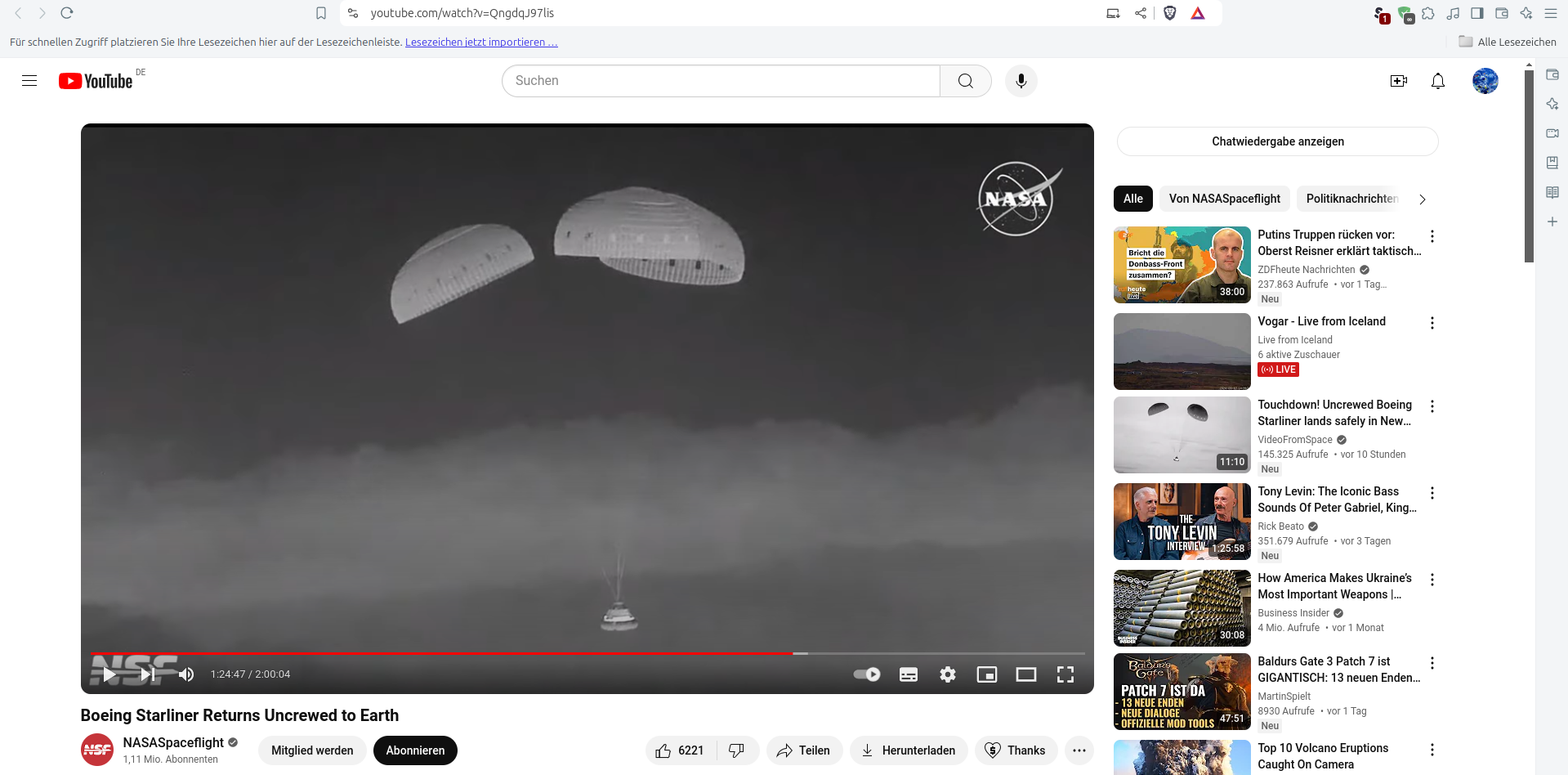Start voice search with the microphone
1568x775 pixels.
click(1021, 81)
